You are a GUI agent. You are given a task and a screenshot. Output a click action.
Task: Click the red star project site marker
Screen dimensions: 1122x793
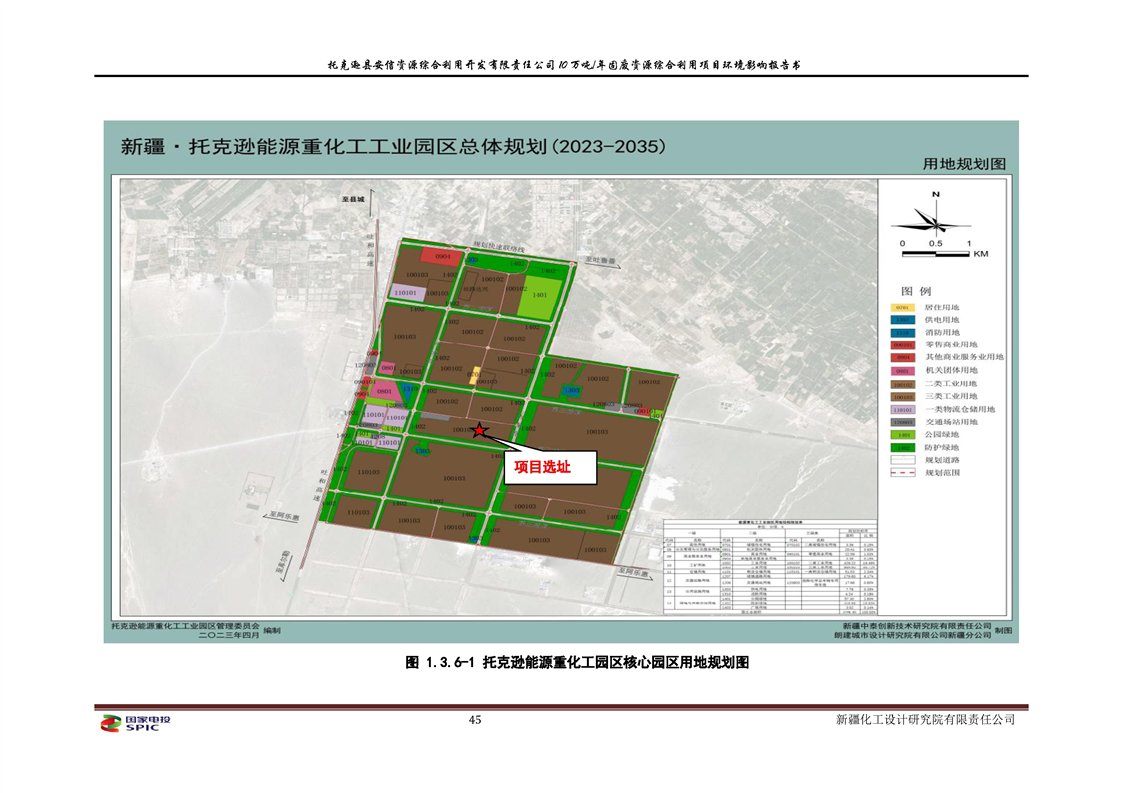480,430
